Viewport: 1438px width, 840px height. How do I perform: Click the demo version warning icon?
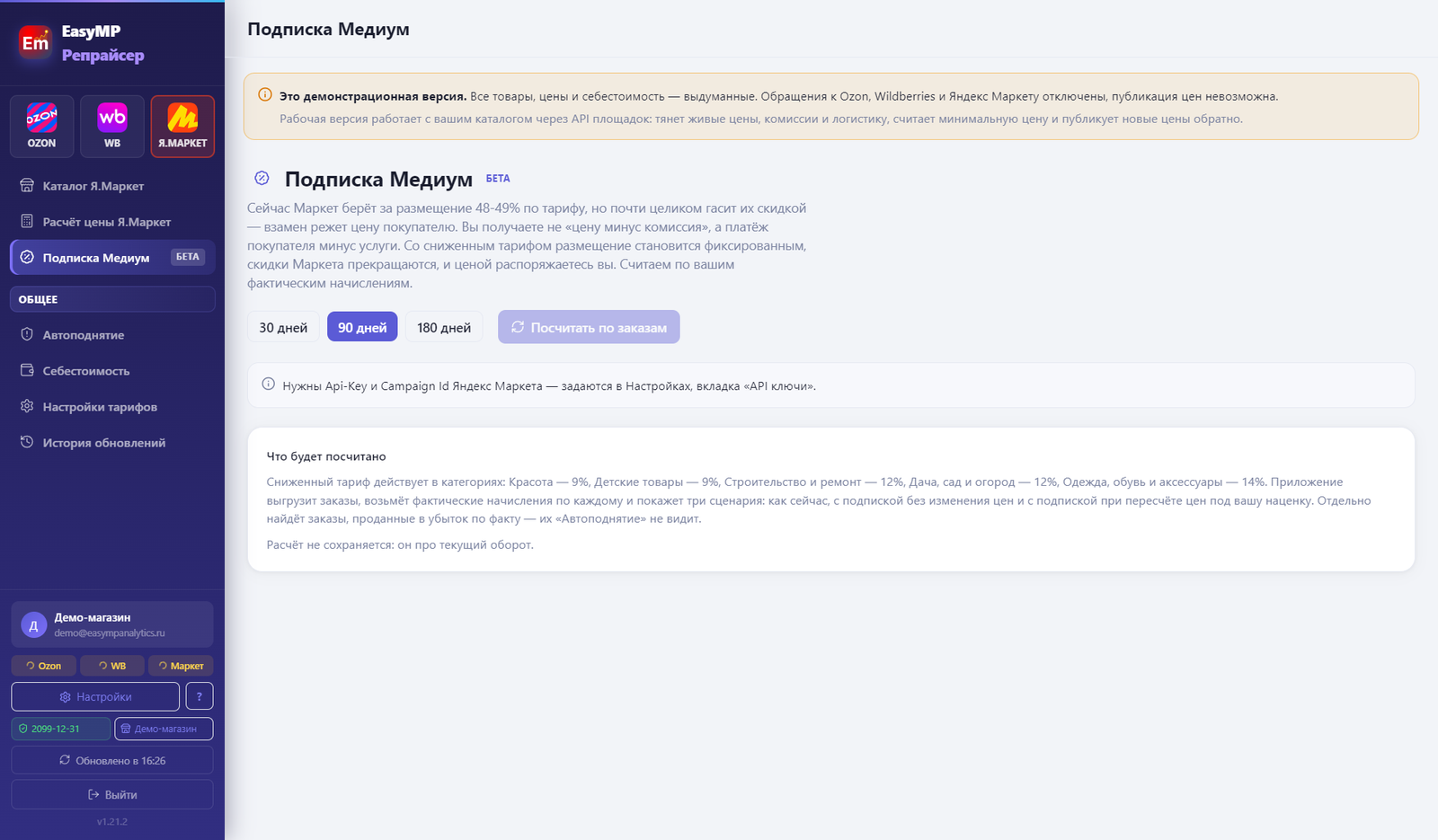(x=265, y=95)
